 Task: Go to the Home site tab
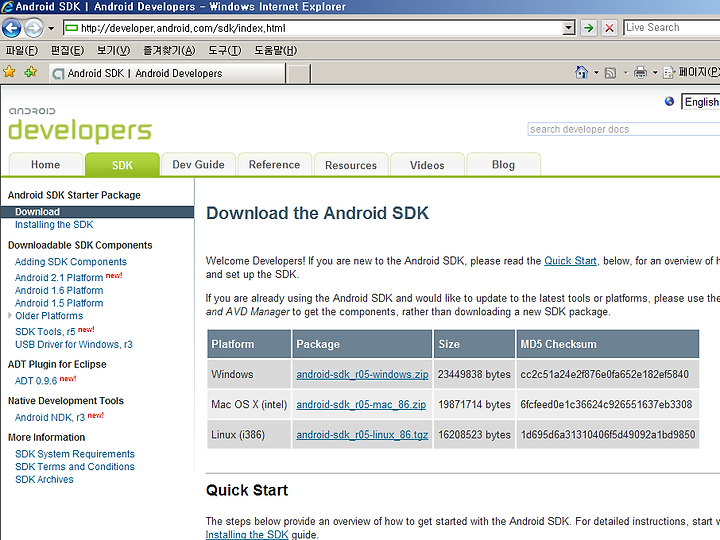pos(45,164)
